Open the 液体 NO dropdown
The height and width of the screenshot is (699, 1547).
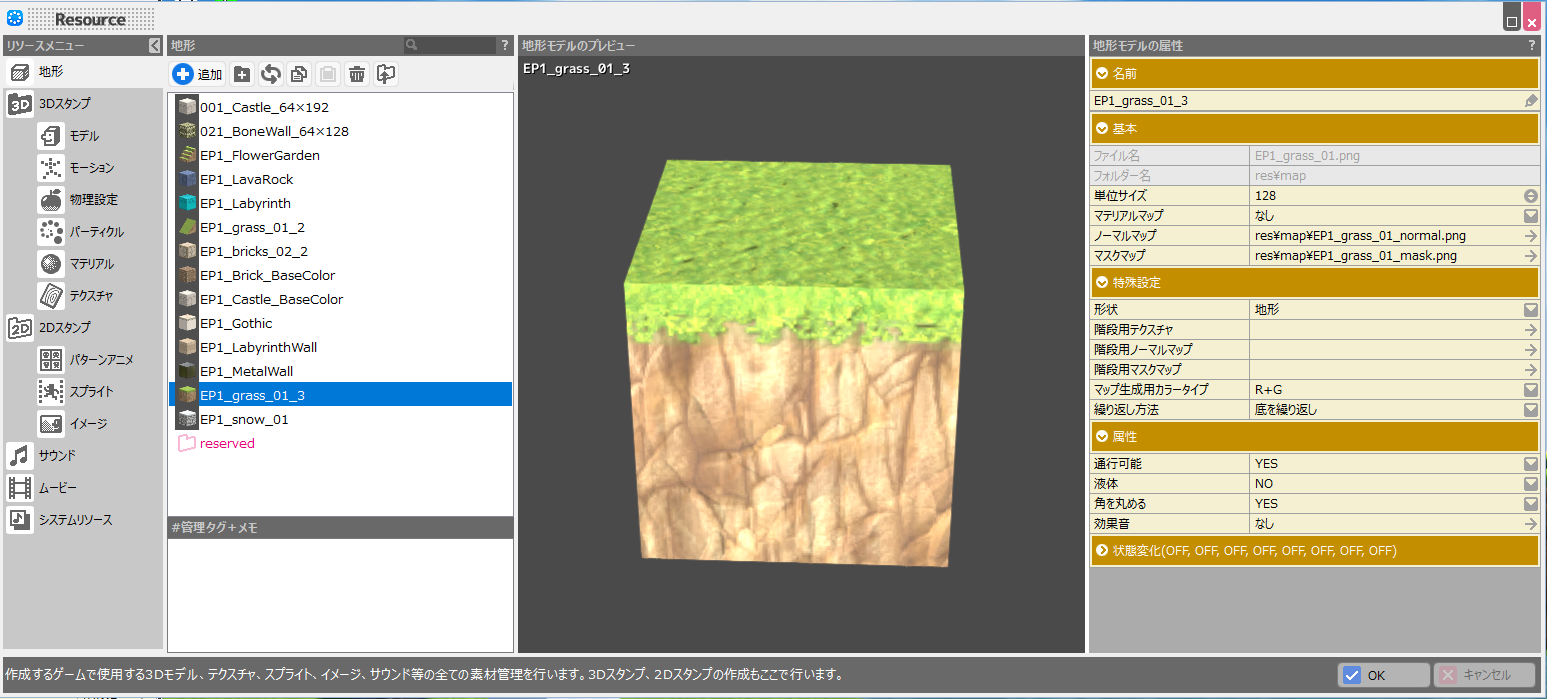tap(1530, 484)
